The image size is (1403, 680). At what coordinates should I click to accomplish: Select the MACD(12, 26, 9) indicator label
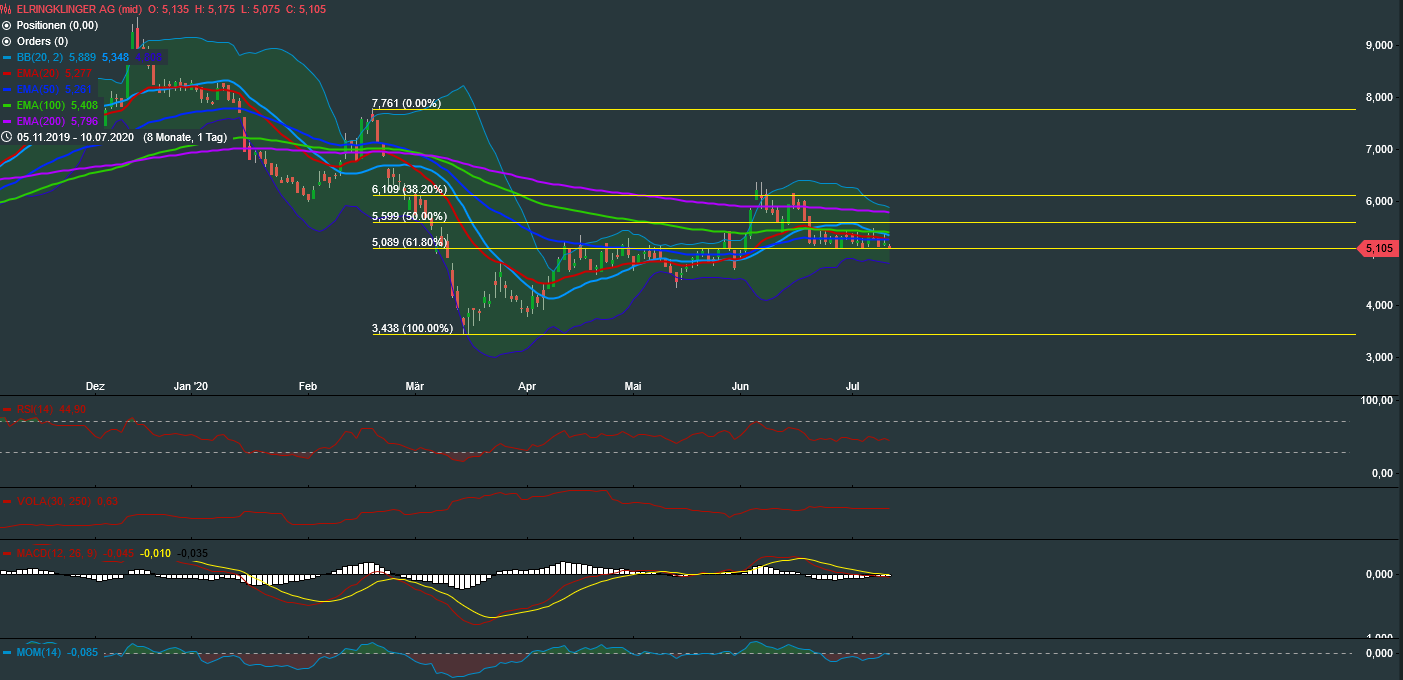tap(58, 553)
